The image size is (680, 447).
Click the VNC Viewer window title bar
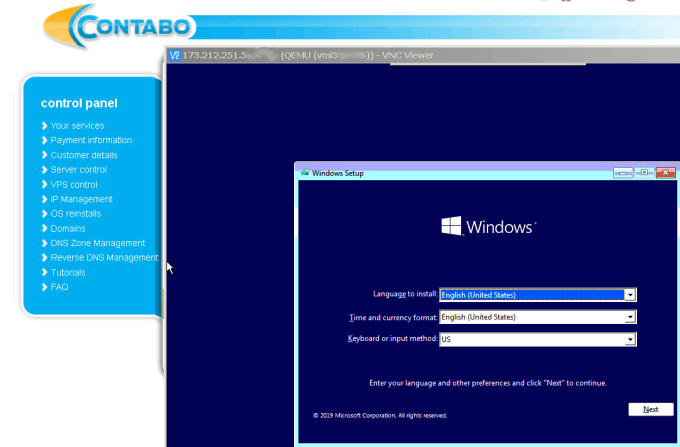pos(423,55)
